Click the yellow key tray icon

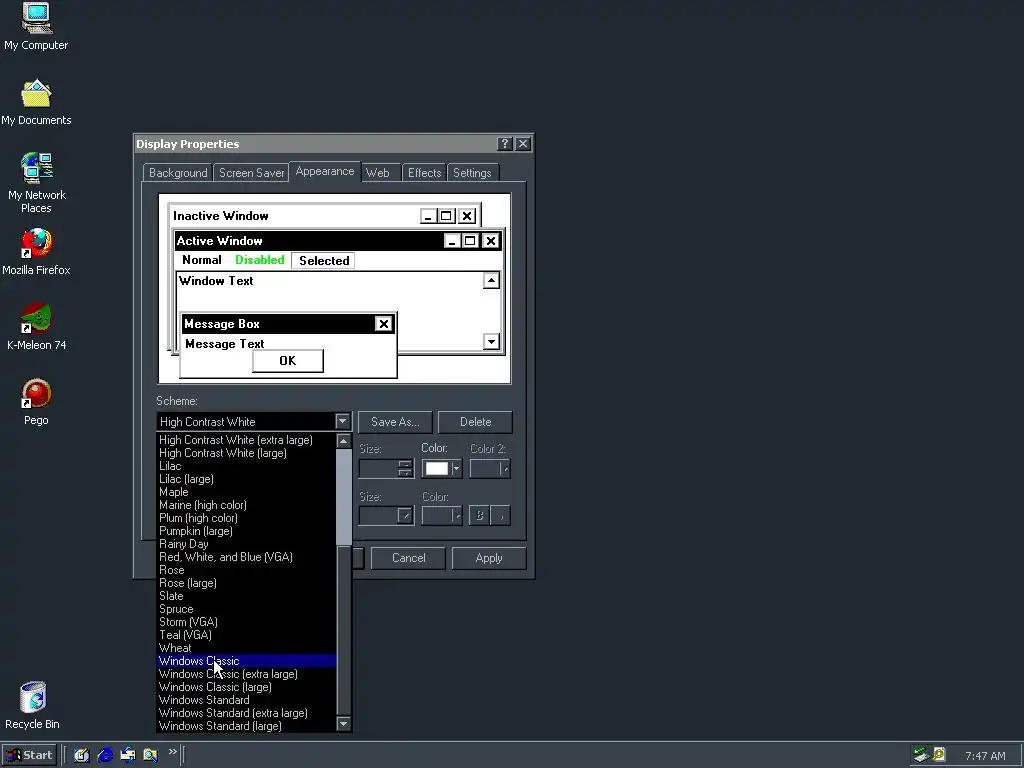click(938, 755)
